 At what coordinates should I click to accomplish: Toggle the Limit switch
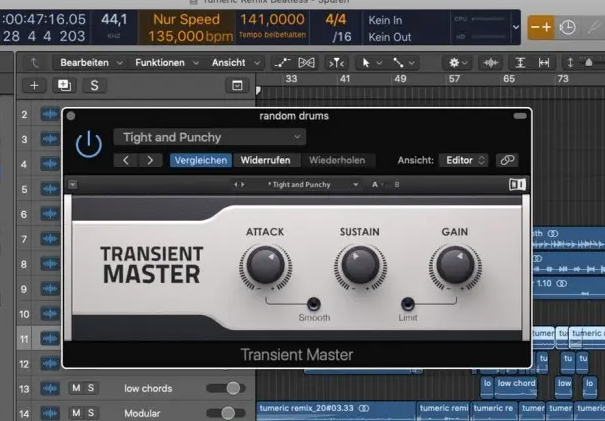point(408,304)
